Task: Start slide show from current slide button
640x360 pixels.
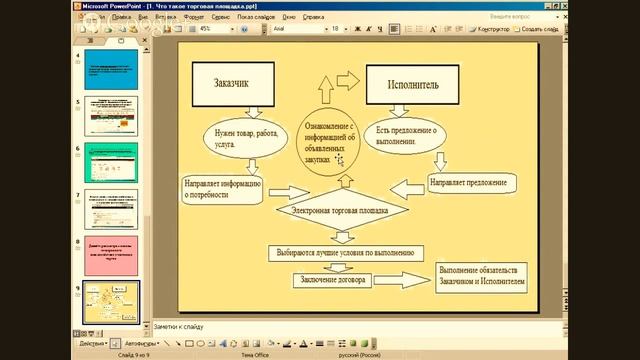Action: (91, 333)
